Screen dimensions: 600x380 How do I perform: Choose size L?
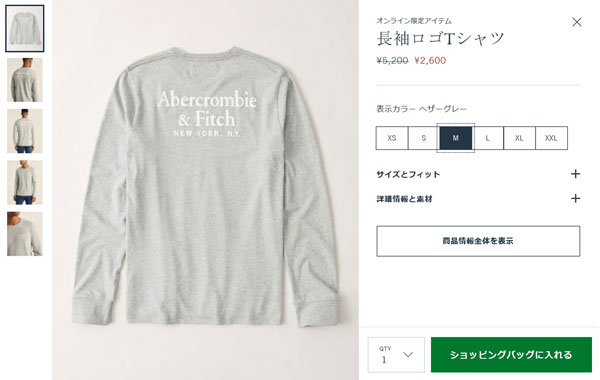pyautogui.click(x=488, y=138)
